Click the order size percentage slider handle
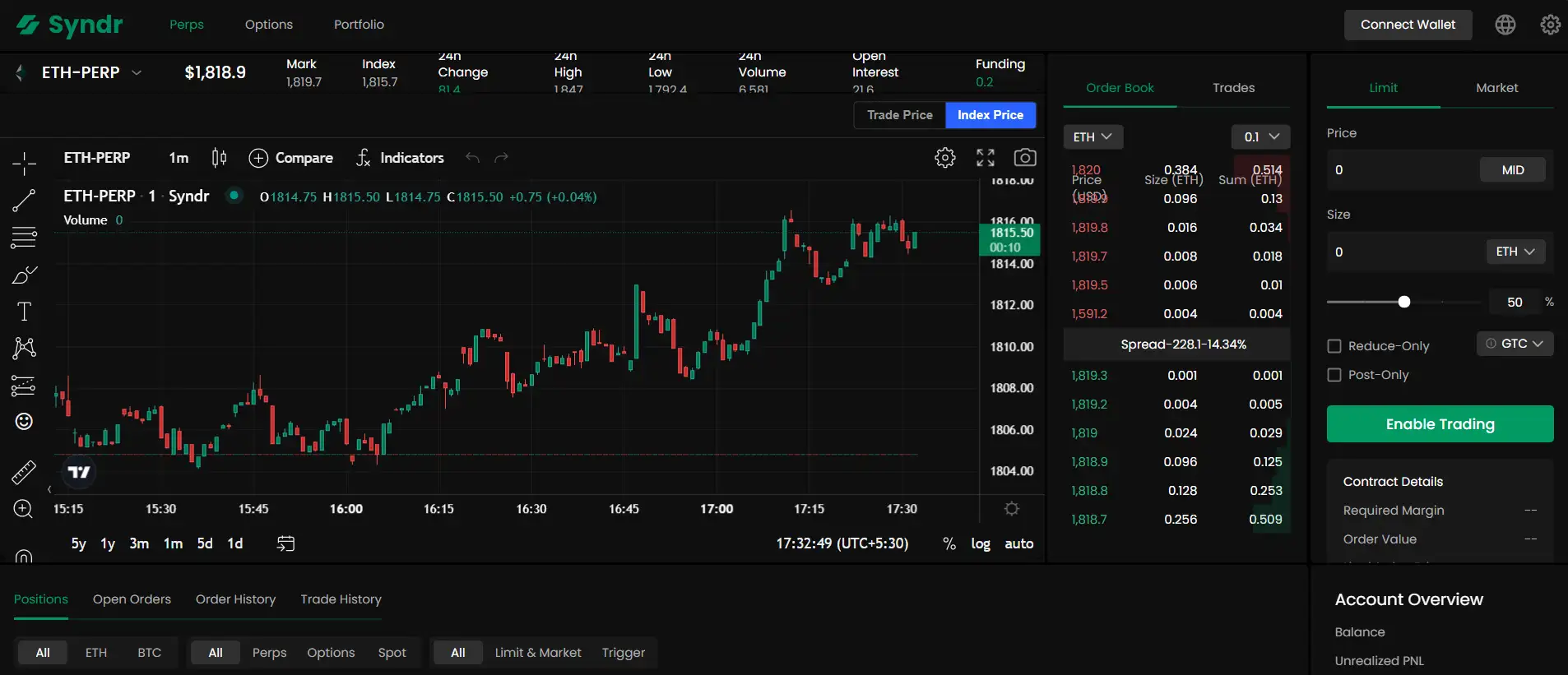 pyautogui.click(x=1404, y=302)
